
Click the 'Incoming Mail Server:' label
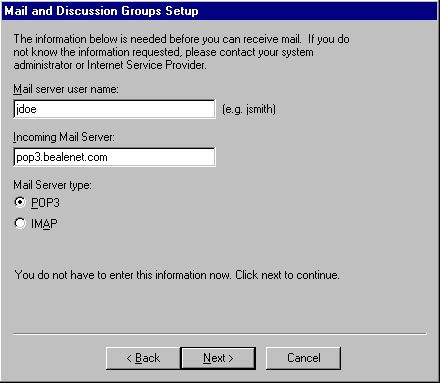(x=64, y=137)
